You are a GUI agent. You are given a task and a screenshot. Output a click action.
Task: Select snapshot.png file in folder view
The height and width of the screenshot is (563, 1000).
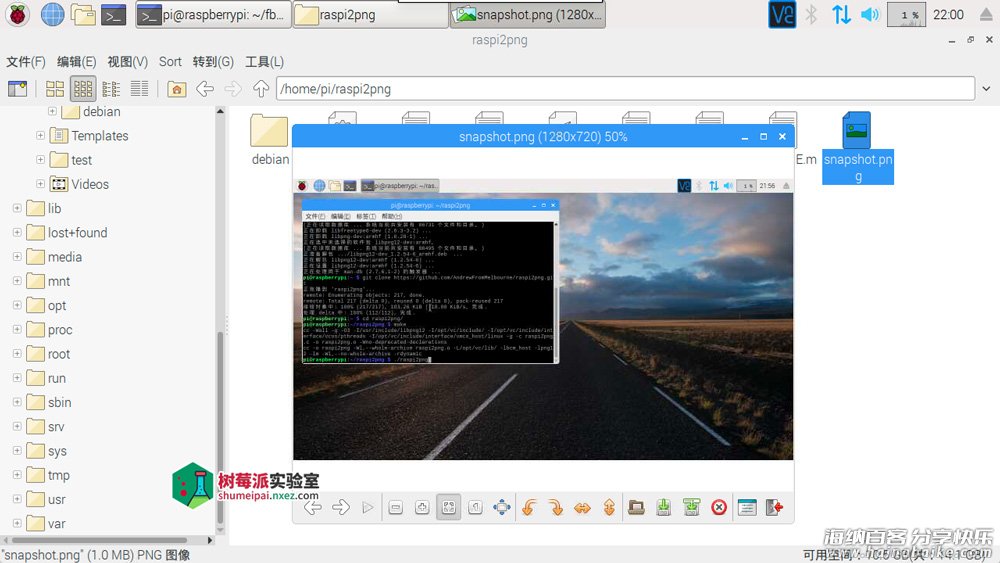click(857, 148)
